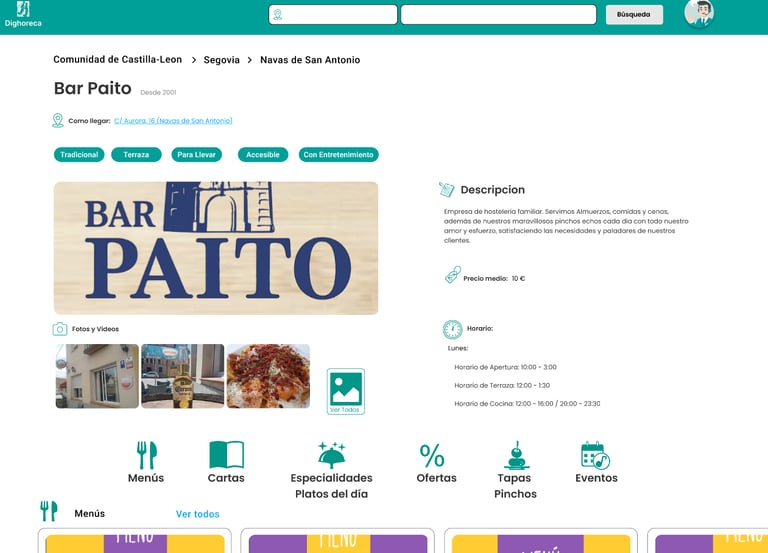Open Ver Todos photo gallery icon
The width and height of the screenshot is (768, 553).
click(346, 391)
